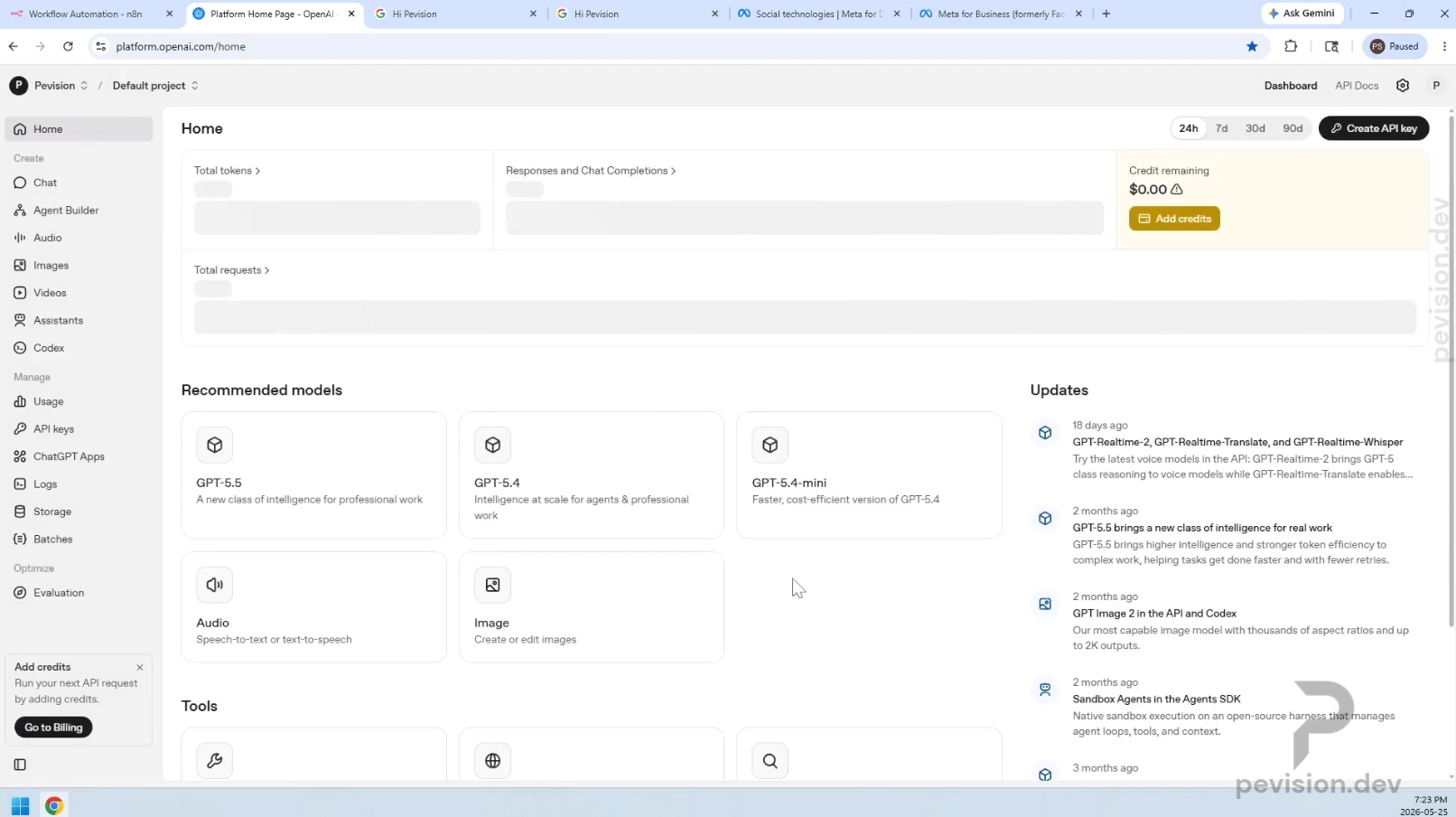1456x817 pixels.
Task: Click the Ask Gemini button
Action: pyautogui.click(x=1302, y=14)
